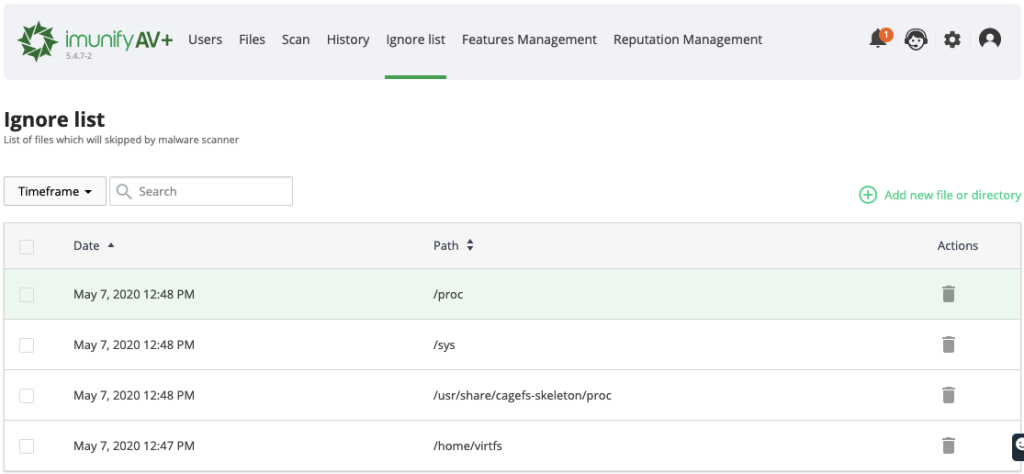Open the user profile avatar icon
The image size is (1024, 474).
[990, 40]
